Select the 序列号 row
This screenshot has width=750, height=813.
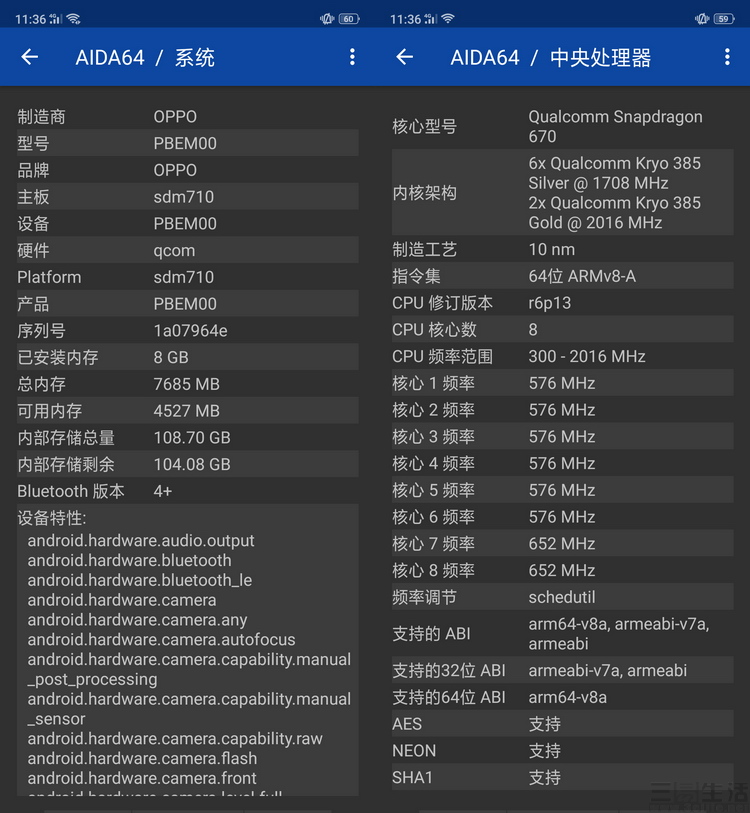[187, 330]
